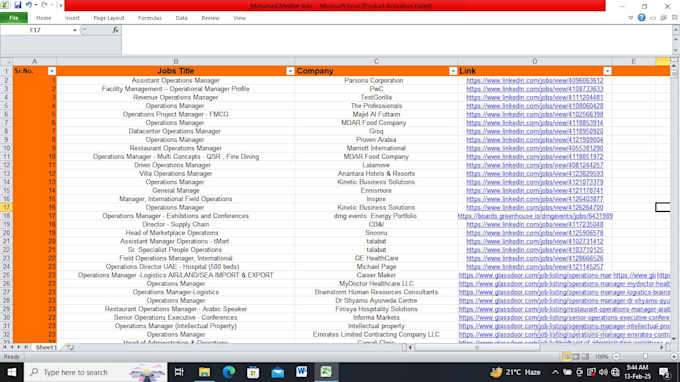Click the blue Excel Help question mark icon
This screenshot has width=680, height=382.
[x=641, y=18]
